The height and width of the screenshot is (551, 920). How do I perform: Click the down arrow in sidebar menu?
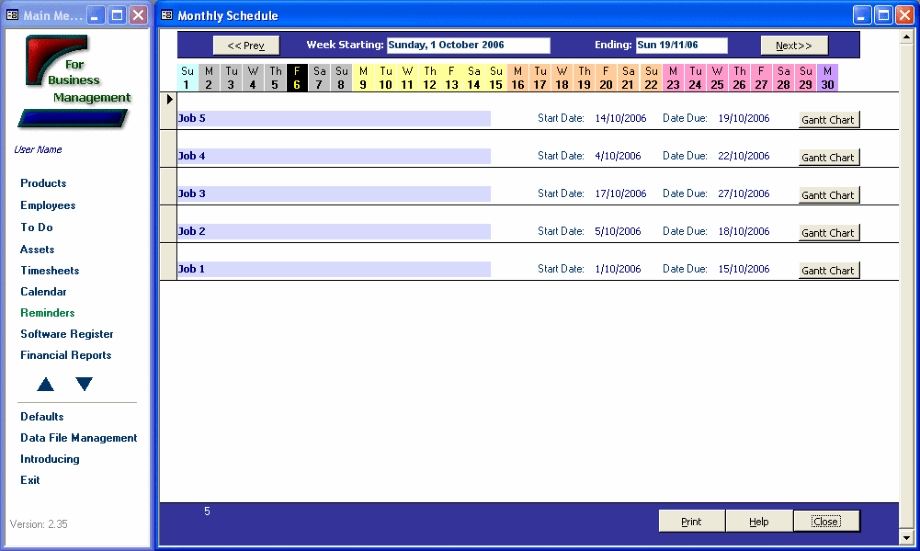click(84, 384)
